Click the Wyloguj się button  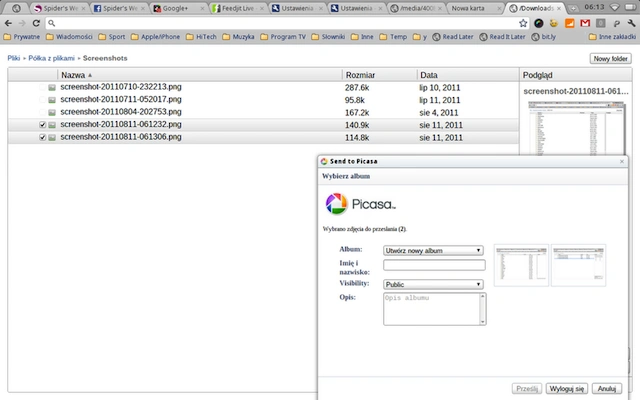[567, 389]
